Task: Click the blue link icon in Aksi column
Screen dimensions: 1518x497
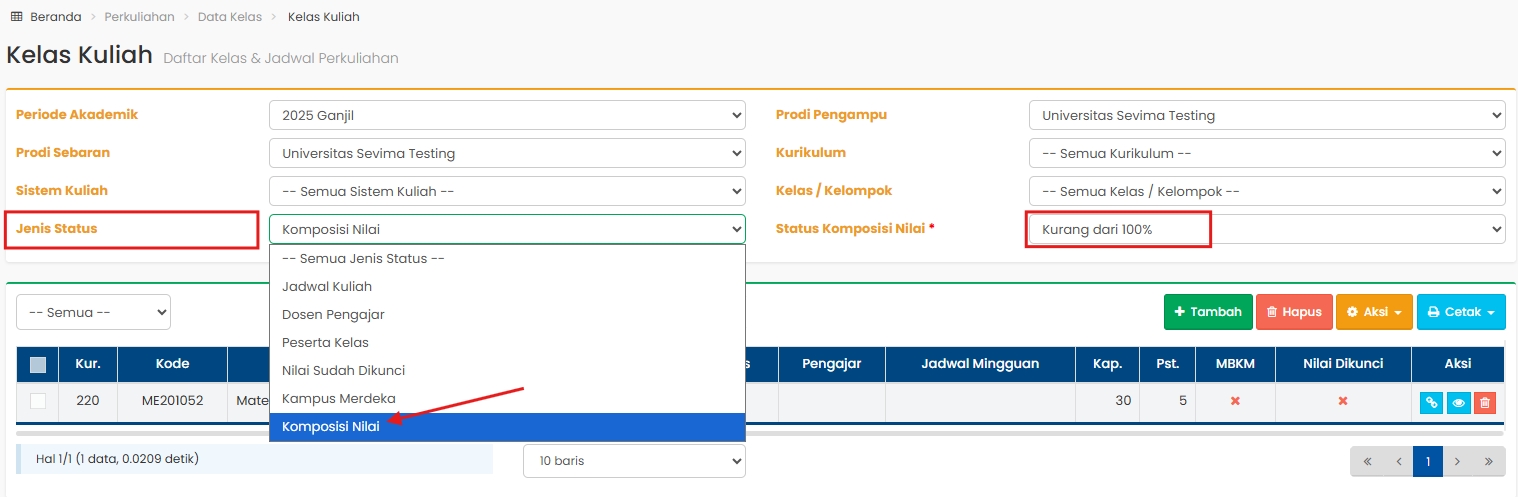Action: click(x=1431, y=402)
